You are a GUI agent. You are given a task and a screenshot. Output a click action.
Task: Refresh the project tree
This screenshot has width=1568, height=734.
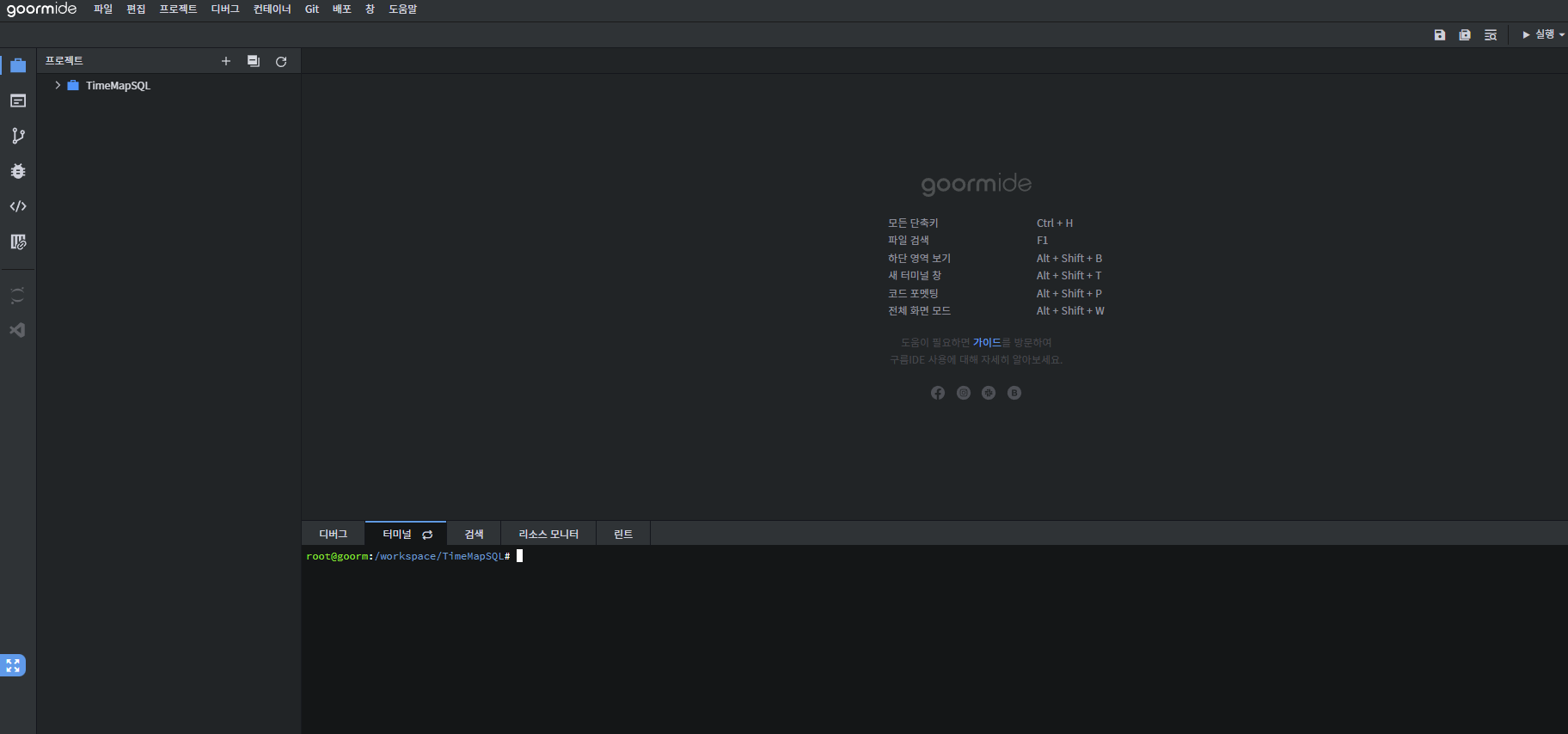281,61
